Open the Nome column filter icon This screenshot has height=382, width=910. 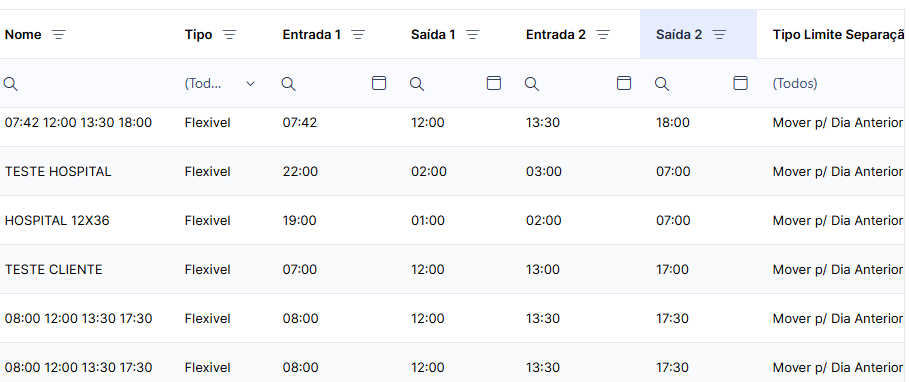tap(59, 35)
